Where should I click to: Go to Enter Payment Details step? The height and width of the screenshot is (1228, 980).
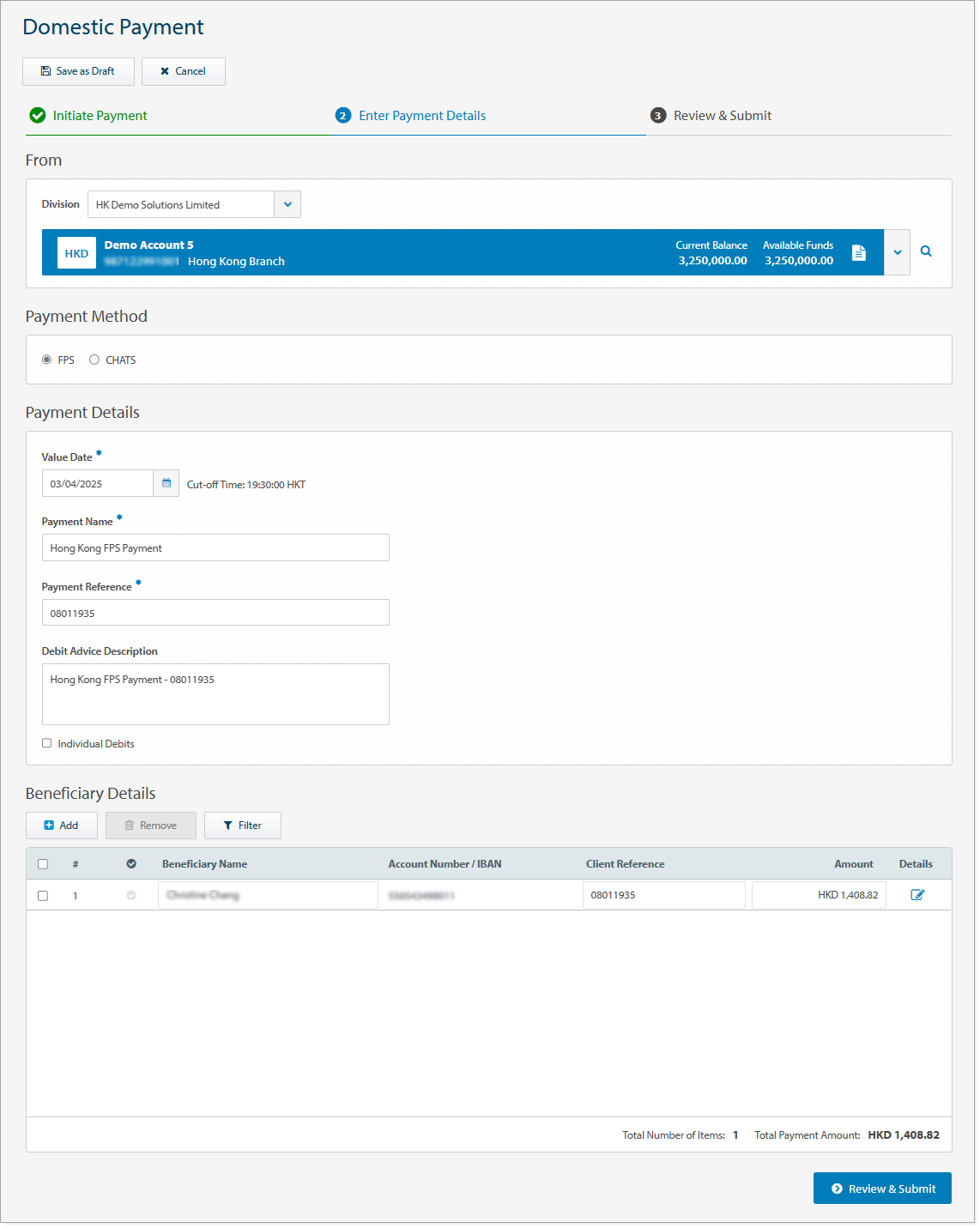point(421,116)
